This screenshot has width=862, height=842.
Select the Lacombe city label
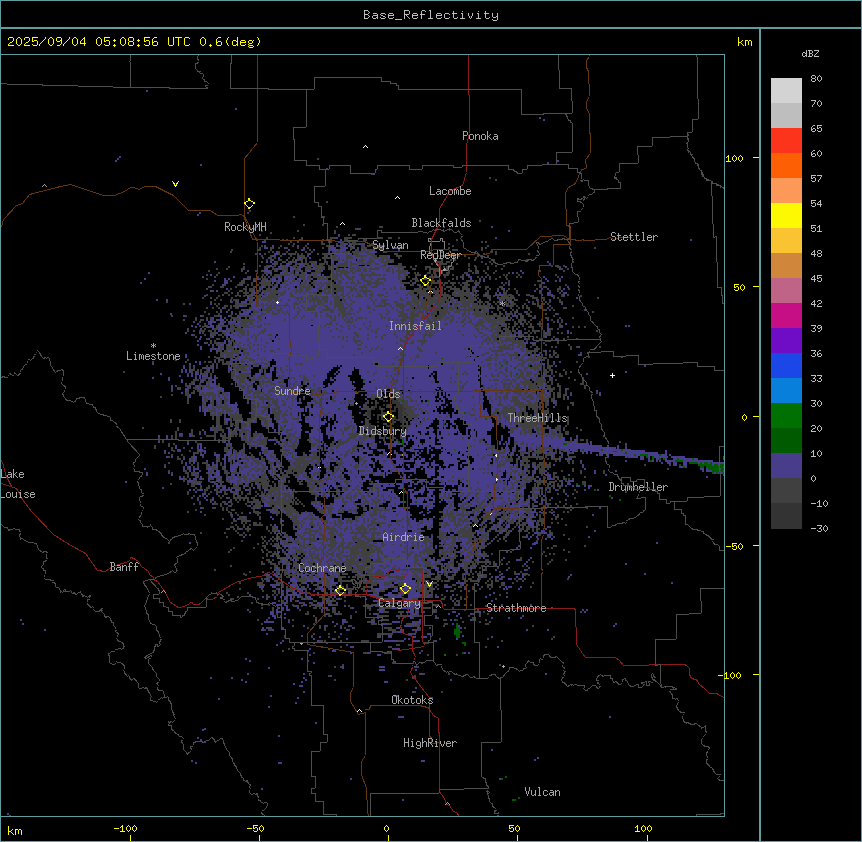[x=450, y=191]
